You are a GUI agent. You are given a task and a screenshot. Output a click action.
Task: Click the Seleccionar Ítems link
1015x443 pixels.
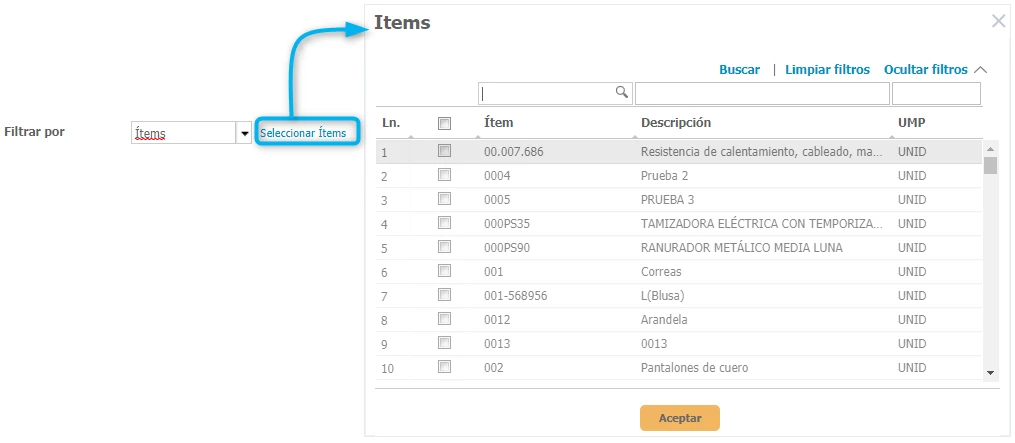(303, 133)
